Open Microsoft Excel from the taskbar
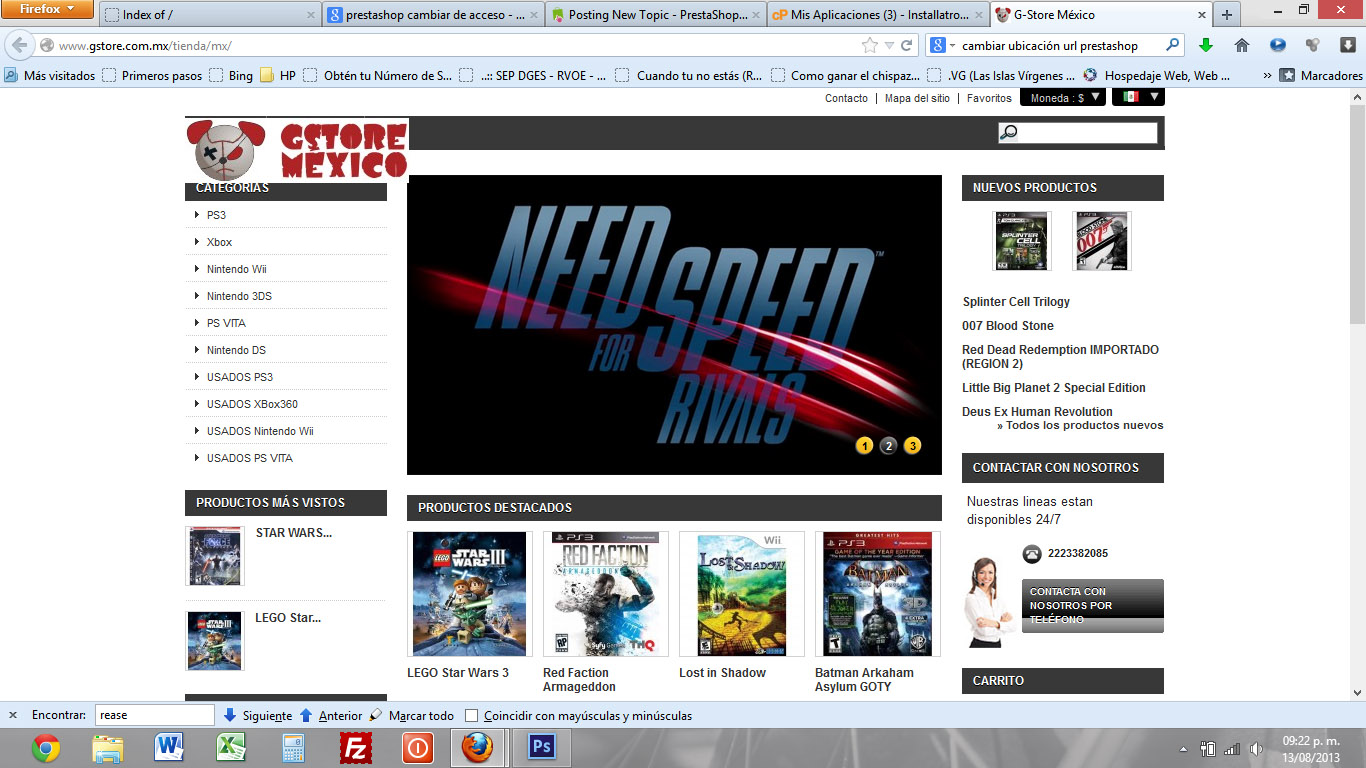 click(232, 748)
